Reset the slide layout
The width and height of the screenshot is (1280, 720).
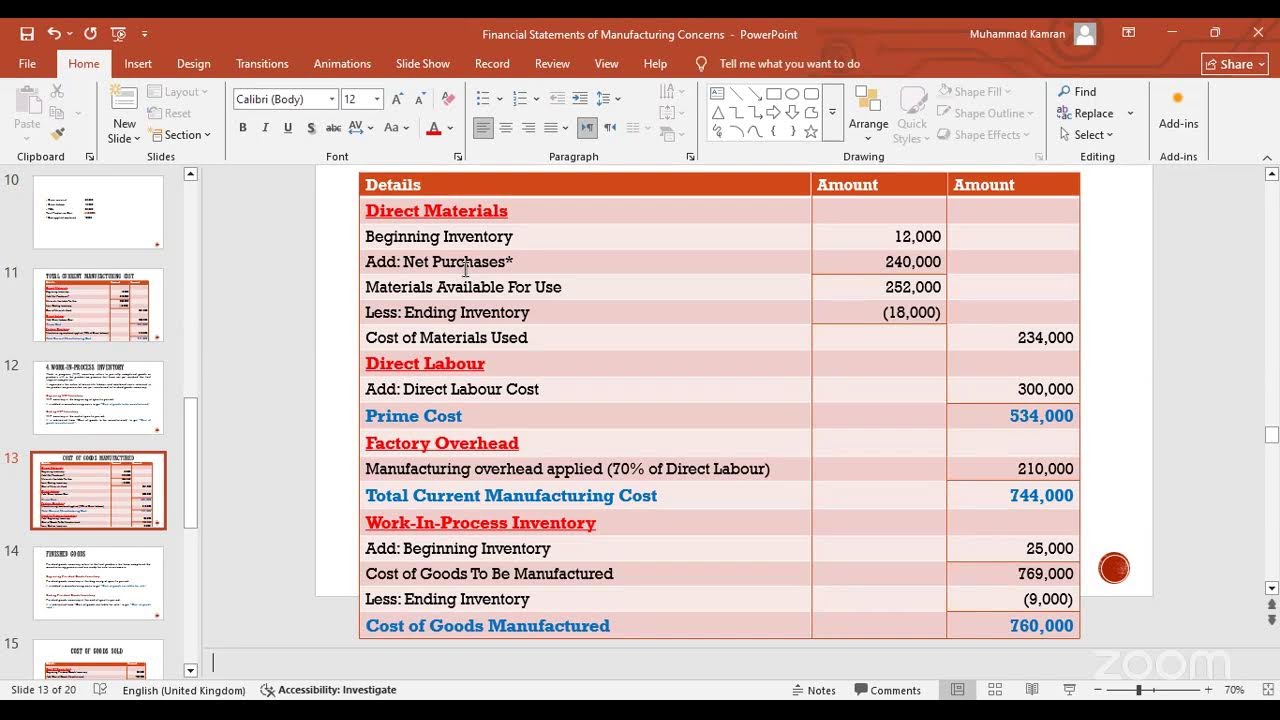[170, 113]
